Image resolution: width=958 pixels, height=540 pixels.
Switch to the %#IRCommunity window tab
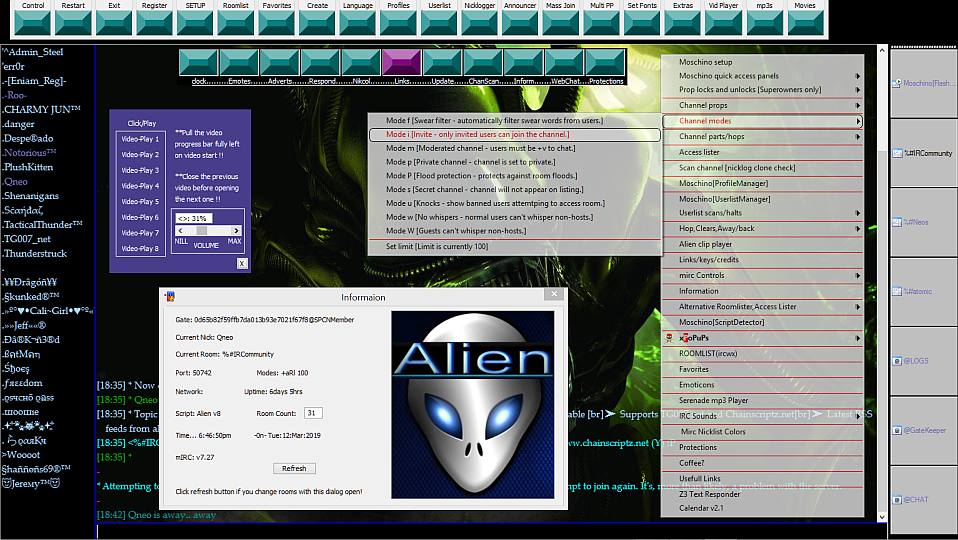(x=924, y=153)
